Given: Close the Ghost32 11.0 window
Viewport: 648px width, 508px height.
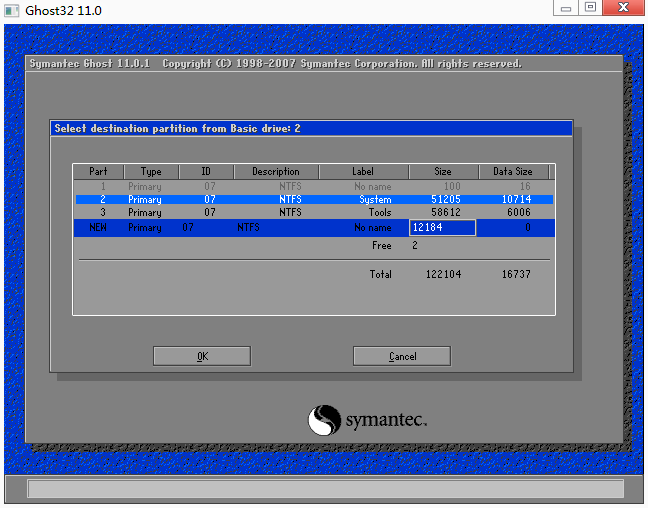Looking at the screenshot, I should coord(623,7).
